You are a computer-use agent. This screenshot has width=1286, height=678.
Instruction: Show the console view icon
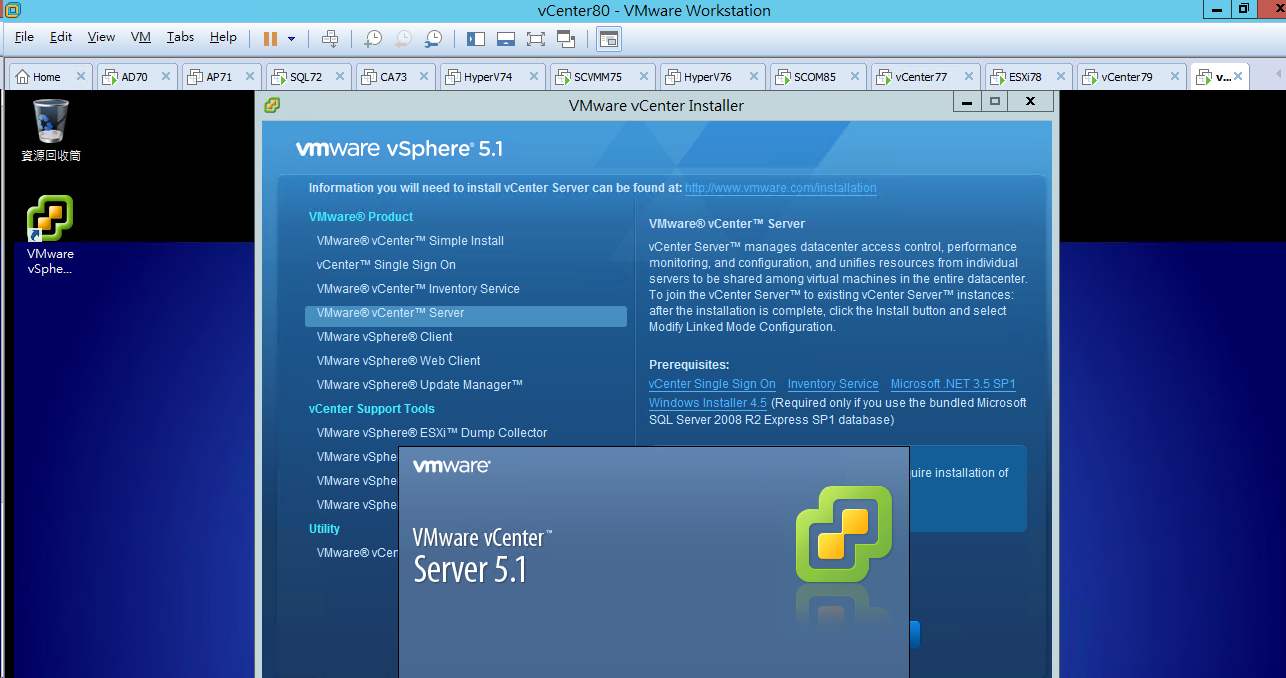coord(608,38)
